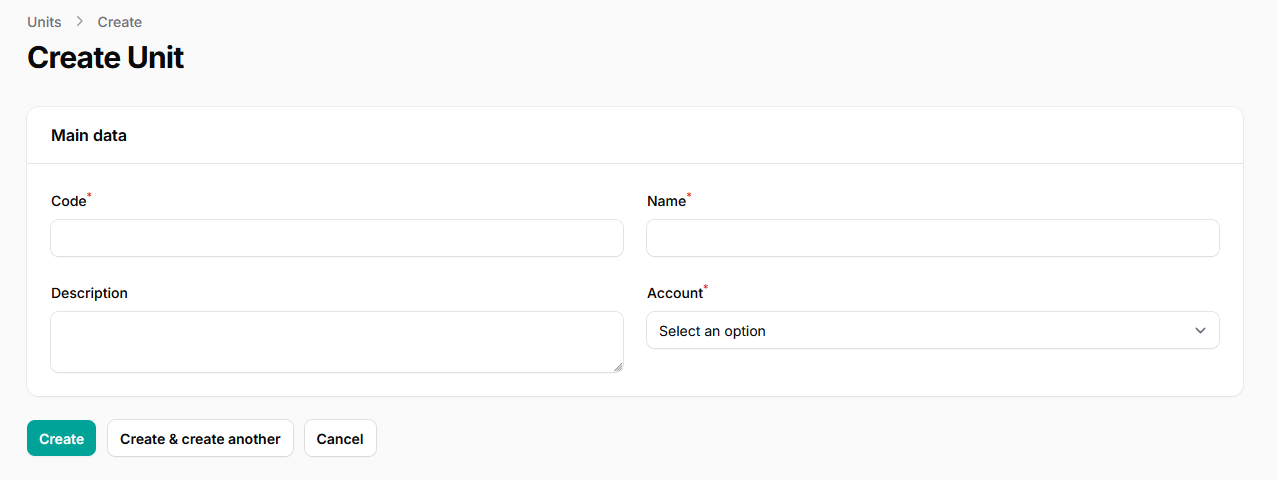This screenshot has width=1277, height=480.
Task: Click the Code field label
Action: tap(68, 201)
